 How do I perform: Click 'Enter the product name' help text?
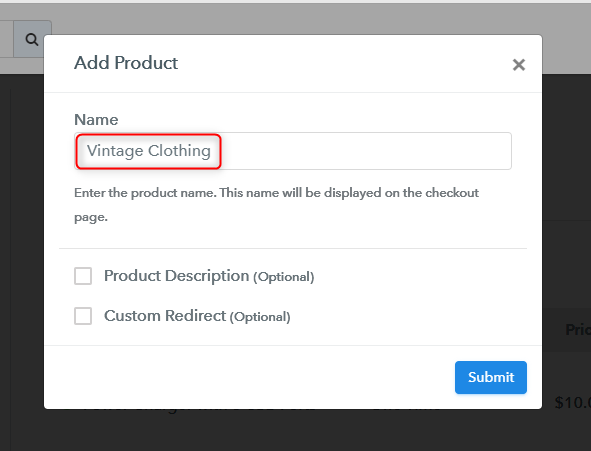point(276,205)
